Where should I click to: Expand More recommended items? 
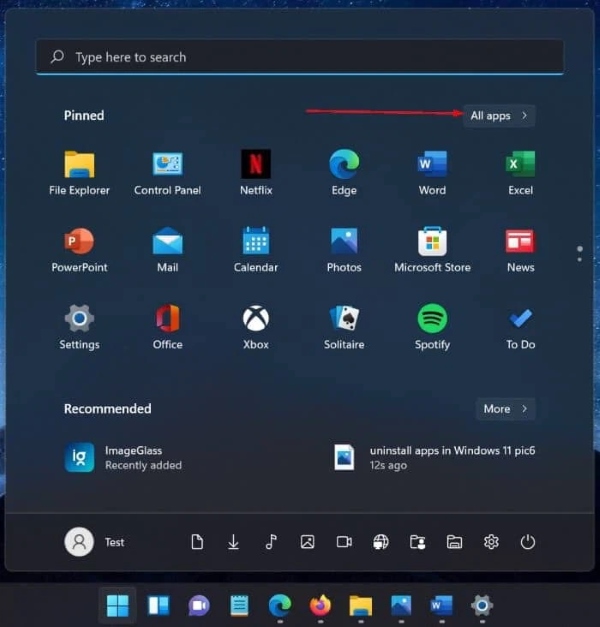[x=505, y=409]
